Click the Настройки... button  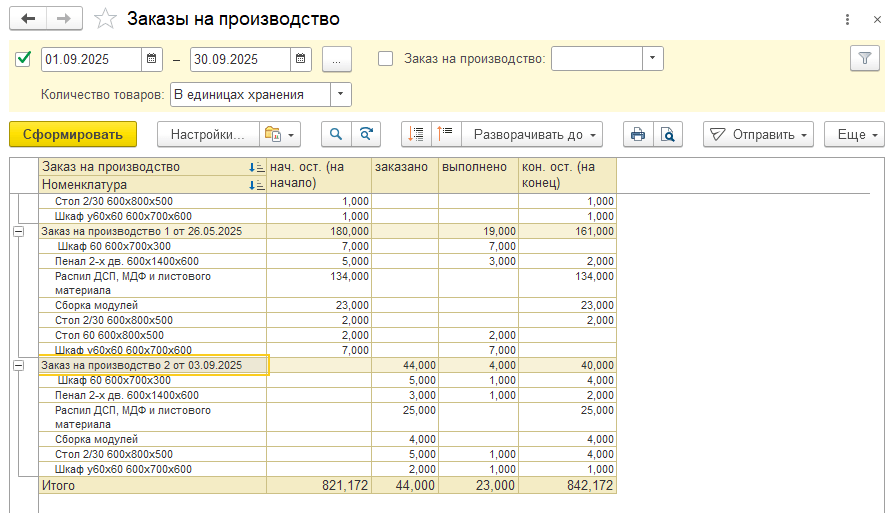(x=206, y=134)
